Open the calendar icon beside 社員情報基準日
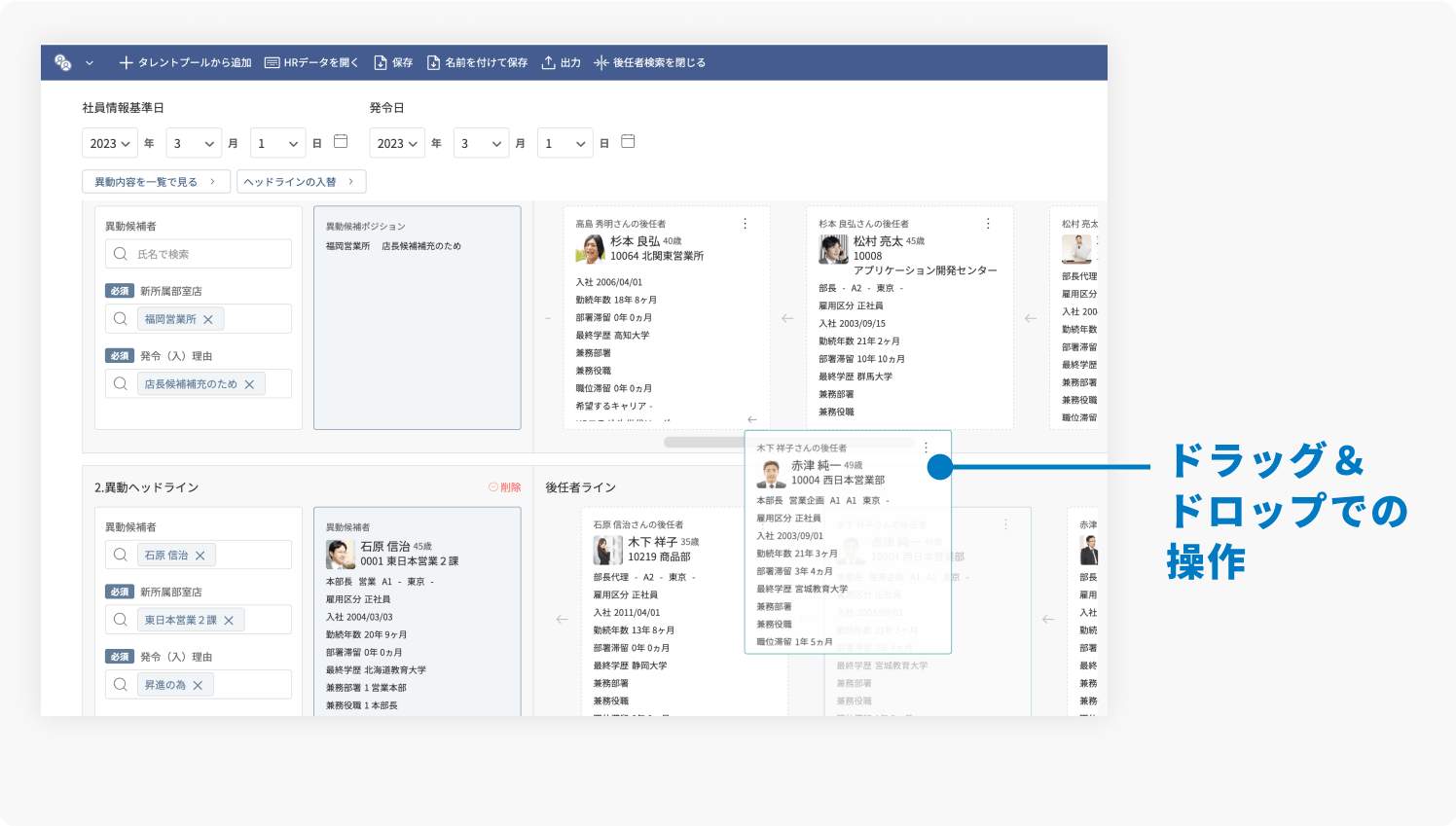Viewport: 1456px width, 826px height. [339, 141]
